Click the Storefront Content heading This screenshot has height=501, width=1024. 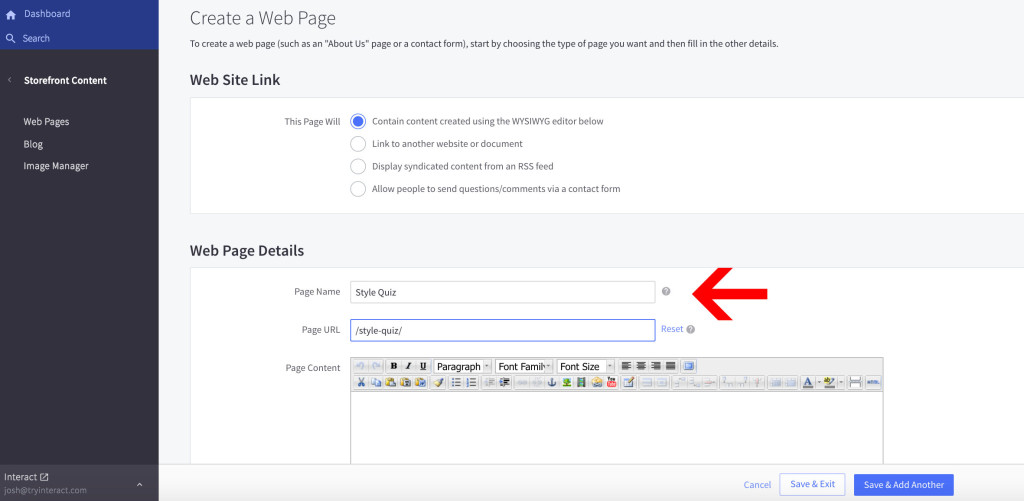[65, 80]
